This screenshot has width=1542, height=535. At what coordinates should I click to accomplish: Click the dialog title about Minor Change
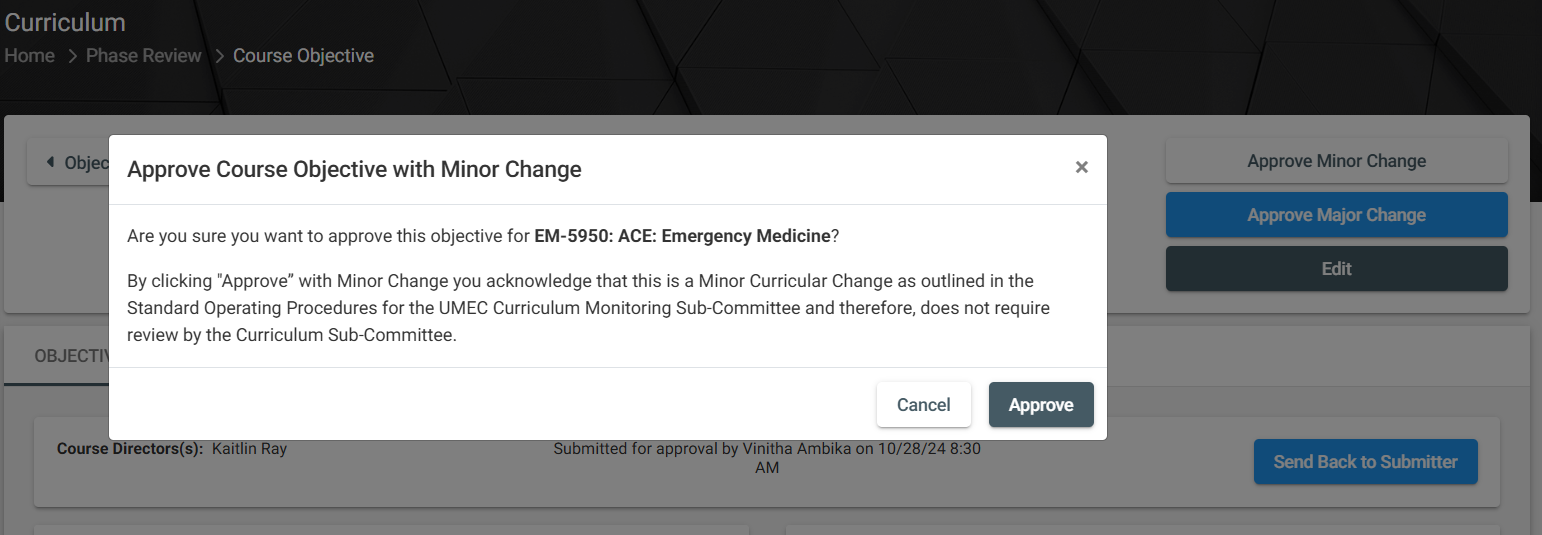click(354, 169)
